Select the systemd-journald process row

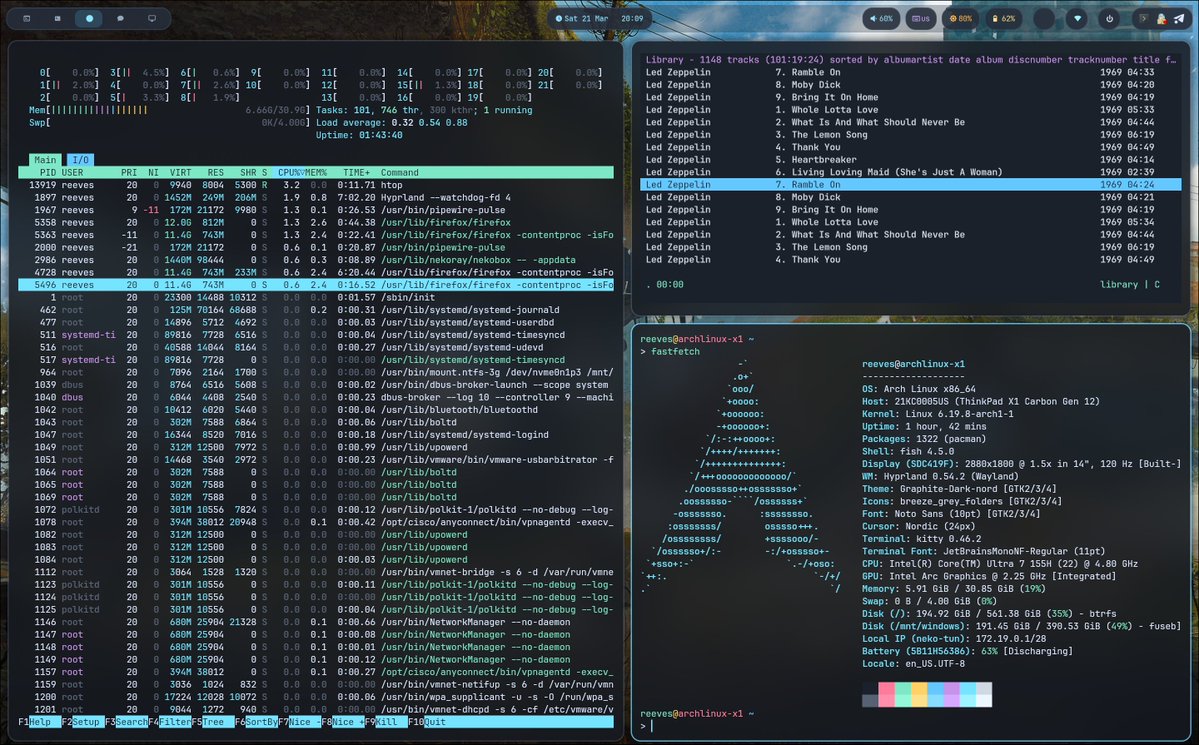[316, 310]
